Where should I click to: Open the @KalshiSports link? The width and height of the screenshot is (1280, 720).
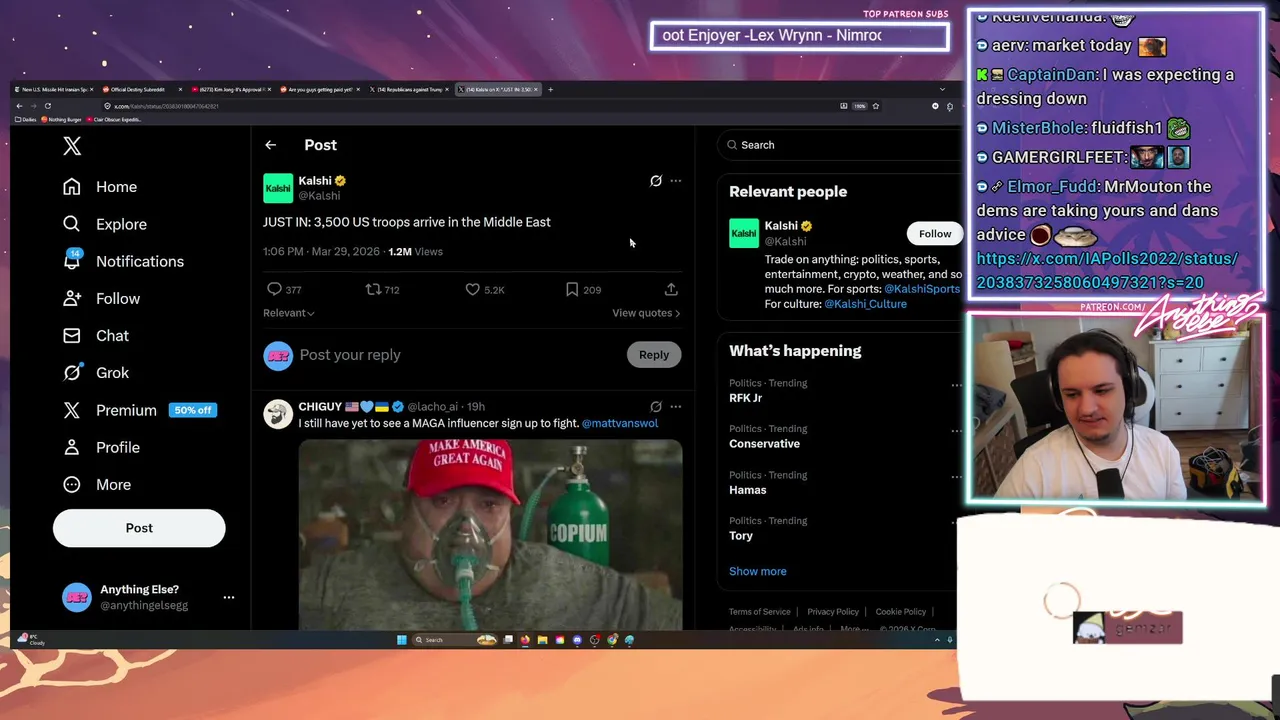point(922,289)
